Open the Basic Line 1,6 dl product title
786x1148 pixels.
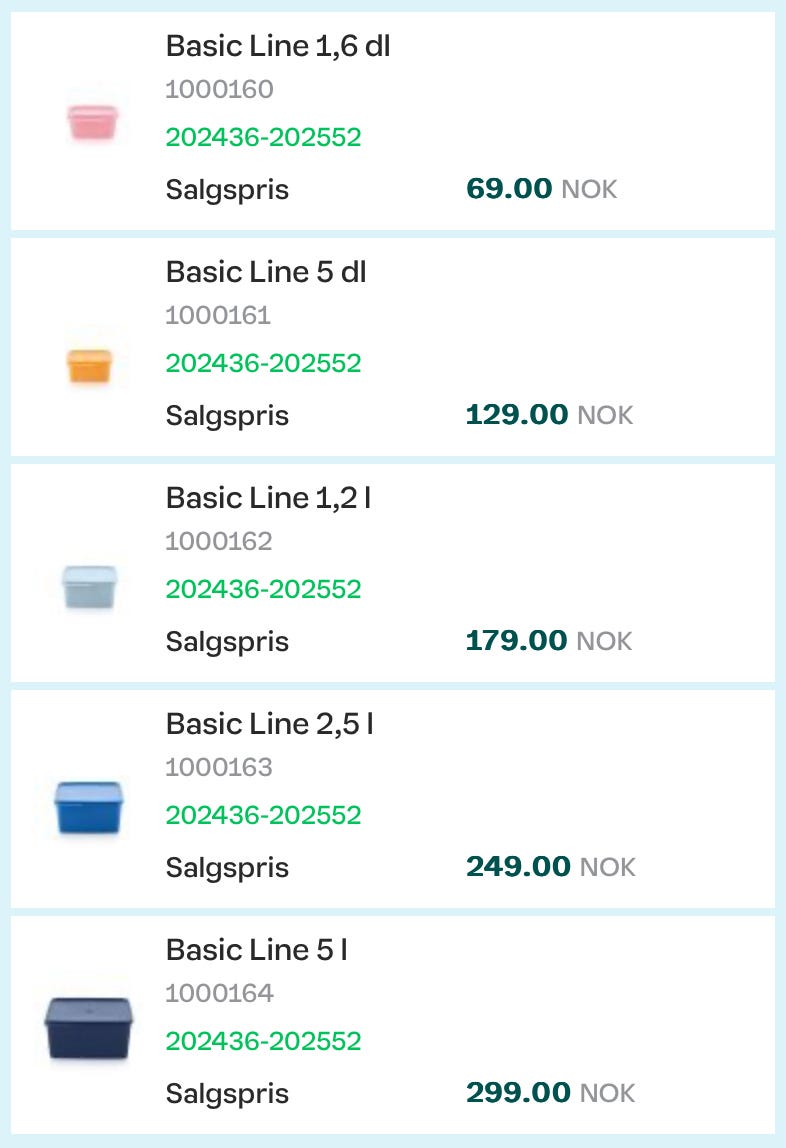pos(277,46)
